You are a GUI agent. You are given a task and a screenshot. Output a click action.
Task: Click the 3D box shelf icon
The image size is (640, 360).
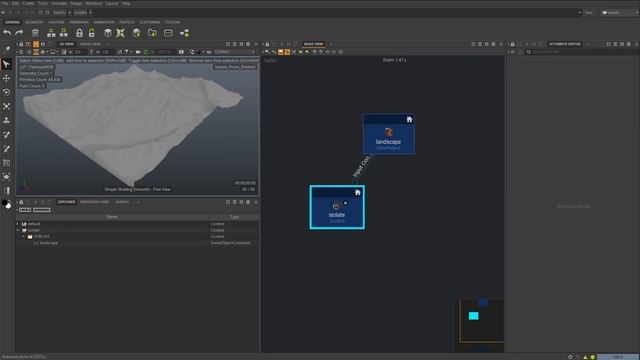pos(108,33)
